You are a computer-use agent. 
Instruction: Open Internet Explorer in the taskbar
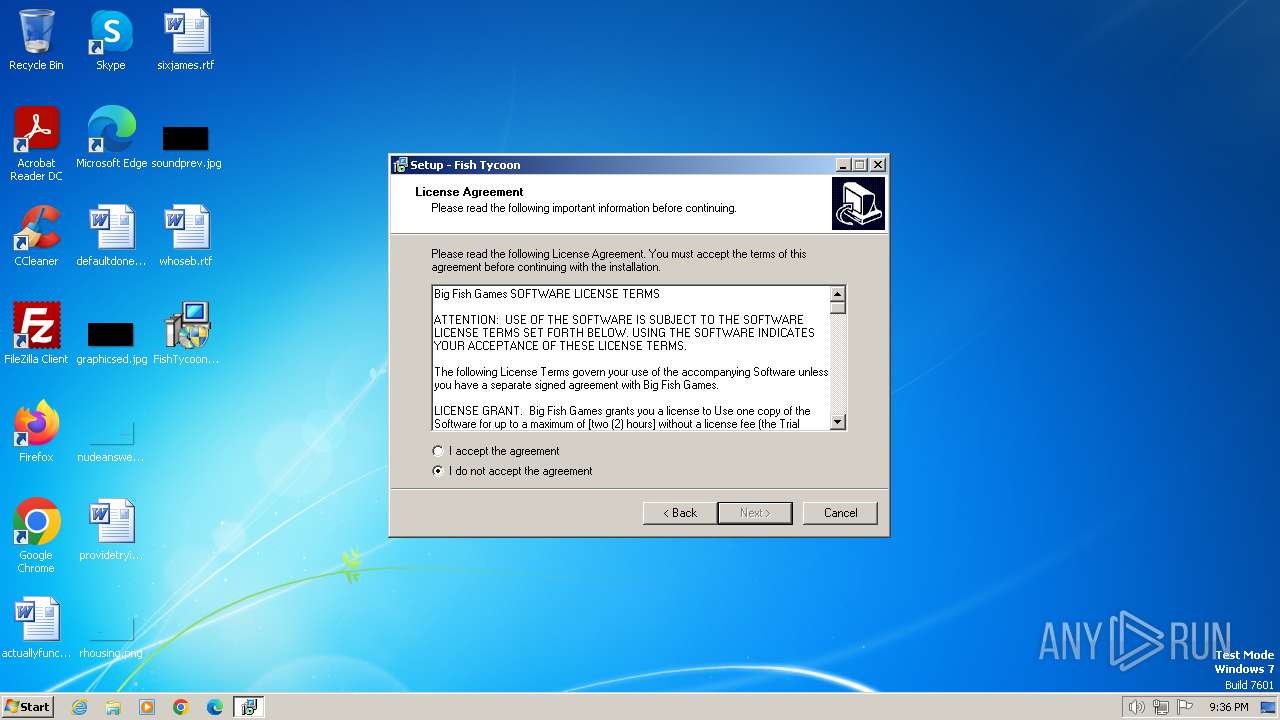point(79,707)
